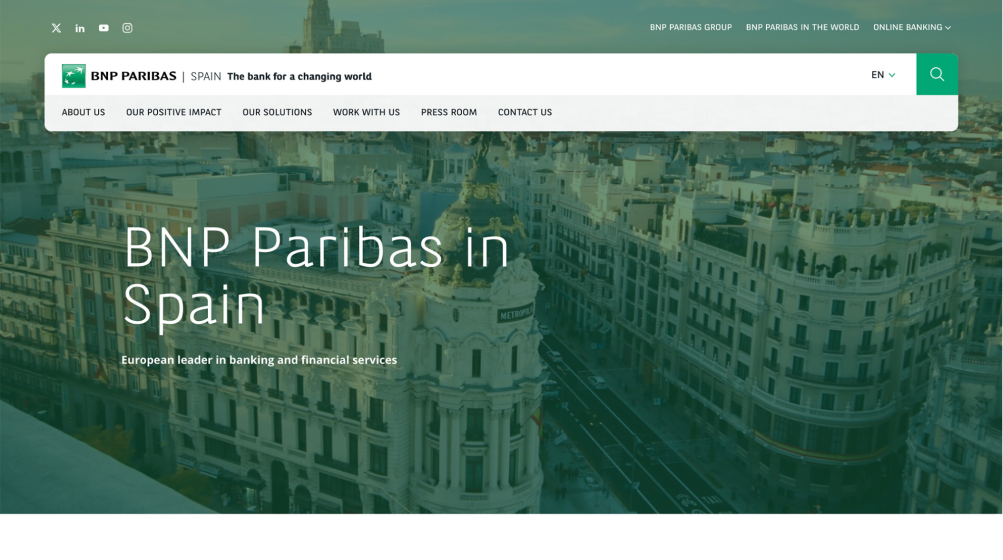Open the Our Solutions menu

pyautogui.click(x=277, y=112)
